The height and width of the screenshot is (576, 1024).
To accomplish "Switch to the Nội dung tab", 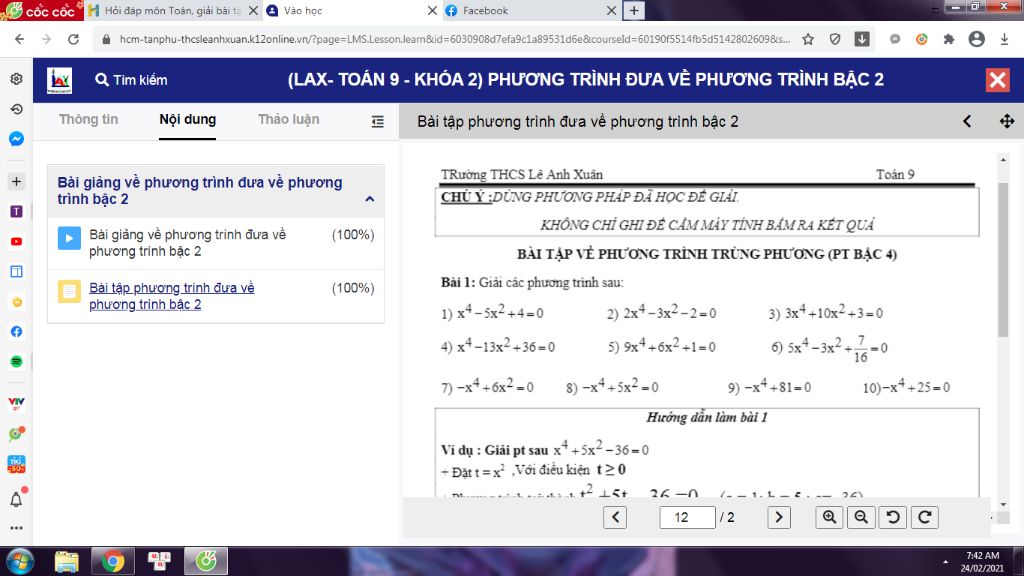I will [187, 120].
